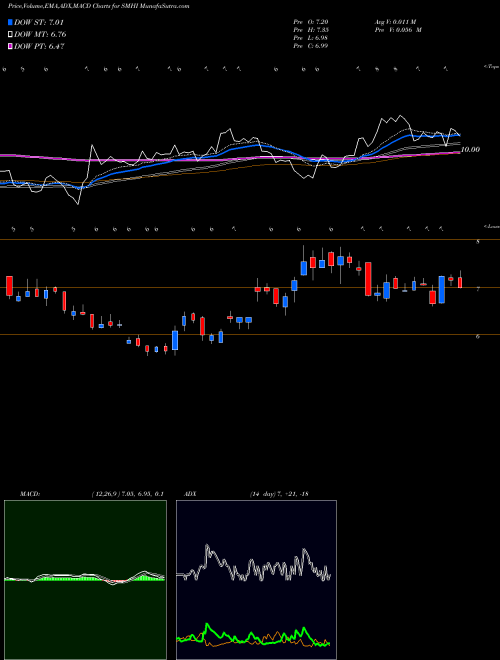Image resolution: width=500 pixels, height=660 pixels.
Task: Click the blue DOW ST legend swatch
Action: 10,22
